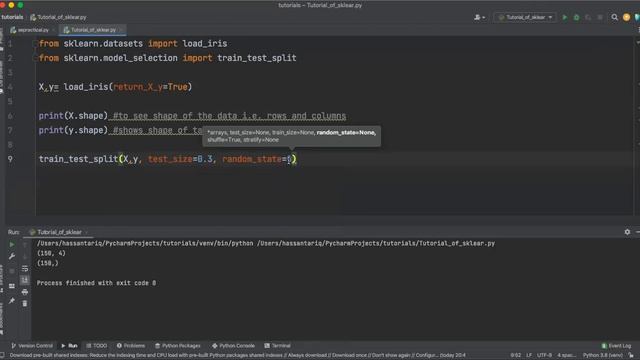Open the Python Console tool window

click(x=233, y=346)
